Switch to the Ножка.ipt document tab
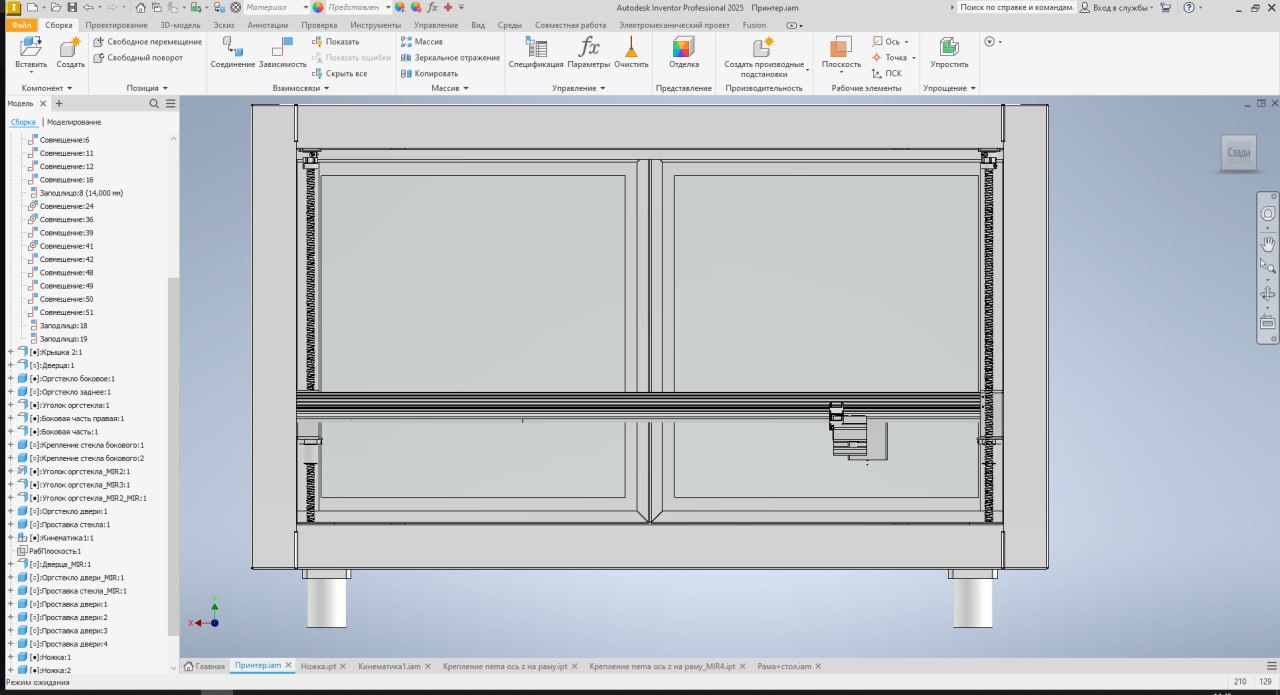Screen dimensions: 1280x695 (318, 666)
